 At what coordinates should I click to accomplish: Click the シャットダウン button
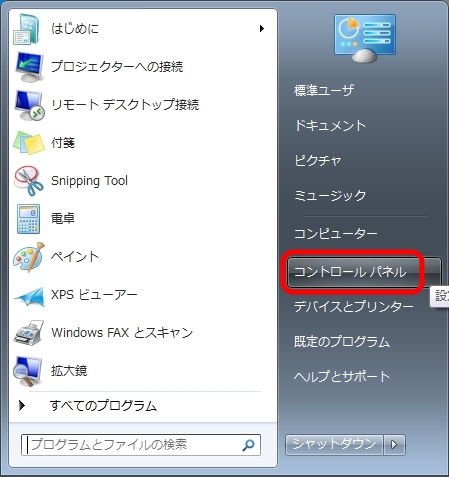click(x=334, y=445)
